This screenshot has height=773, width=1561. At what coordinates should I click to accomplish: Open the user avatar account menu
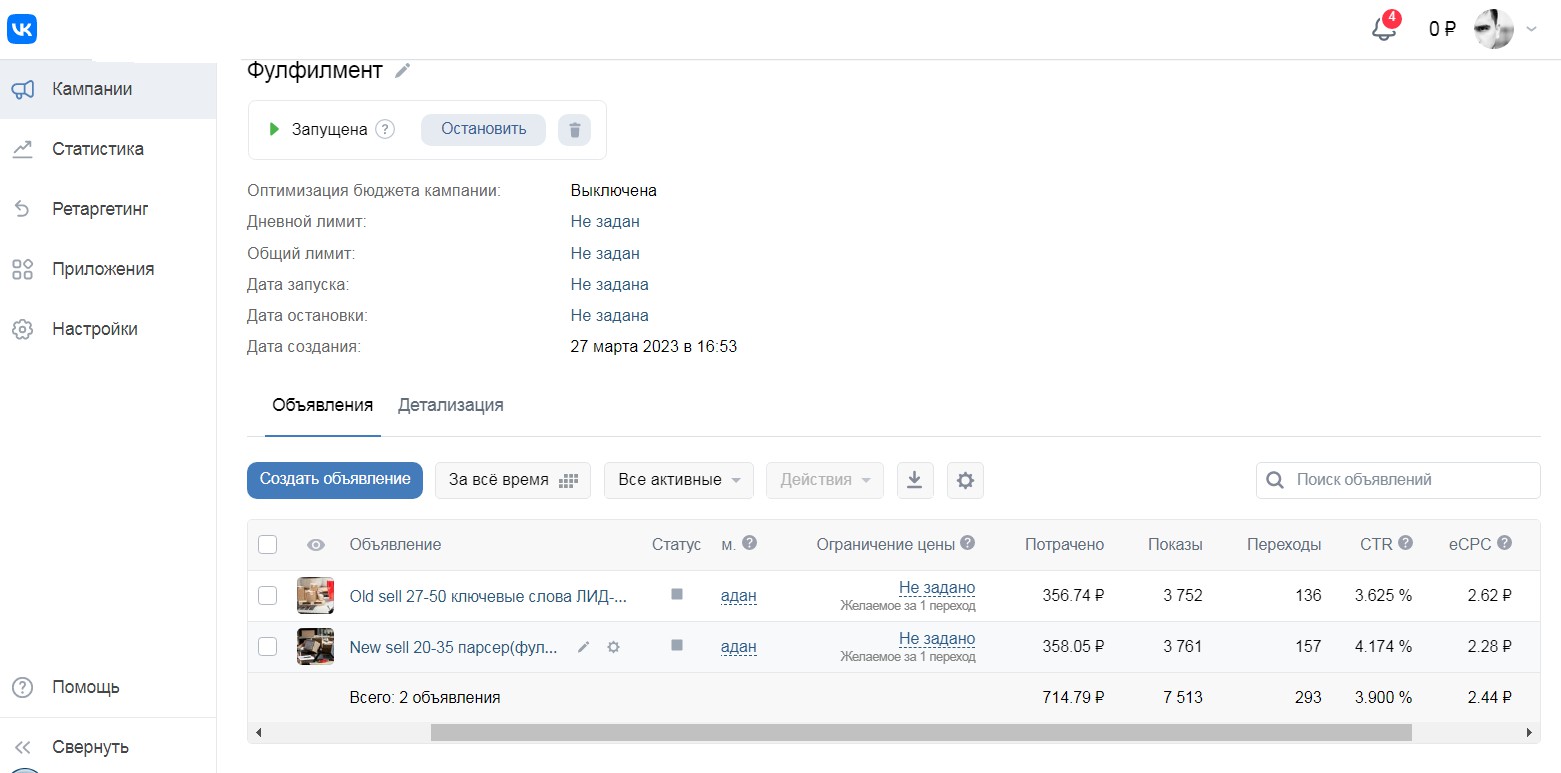point(1494,29)
